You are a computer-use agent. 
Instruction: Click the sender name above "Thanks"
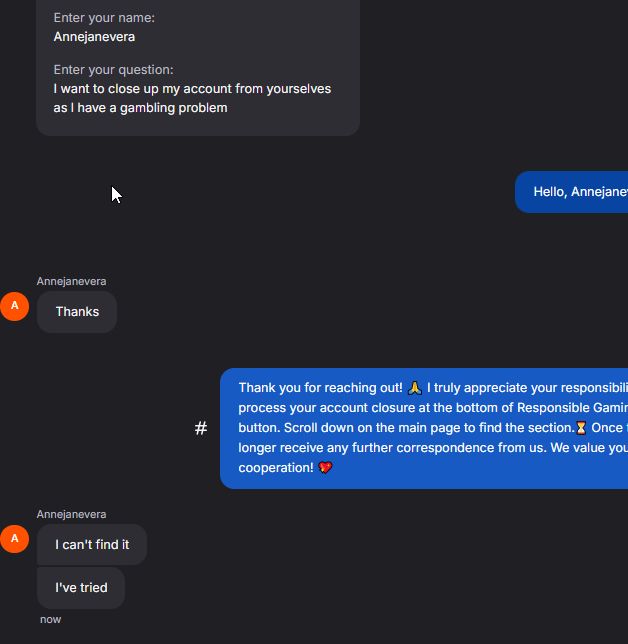71,281
